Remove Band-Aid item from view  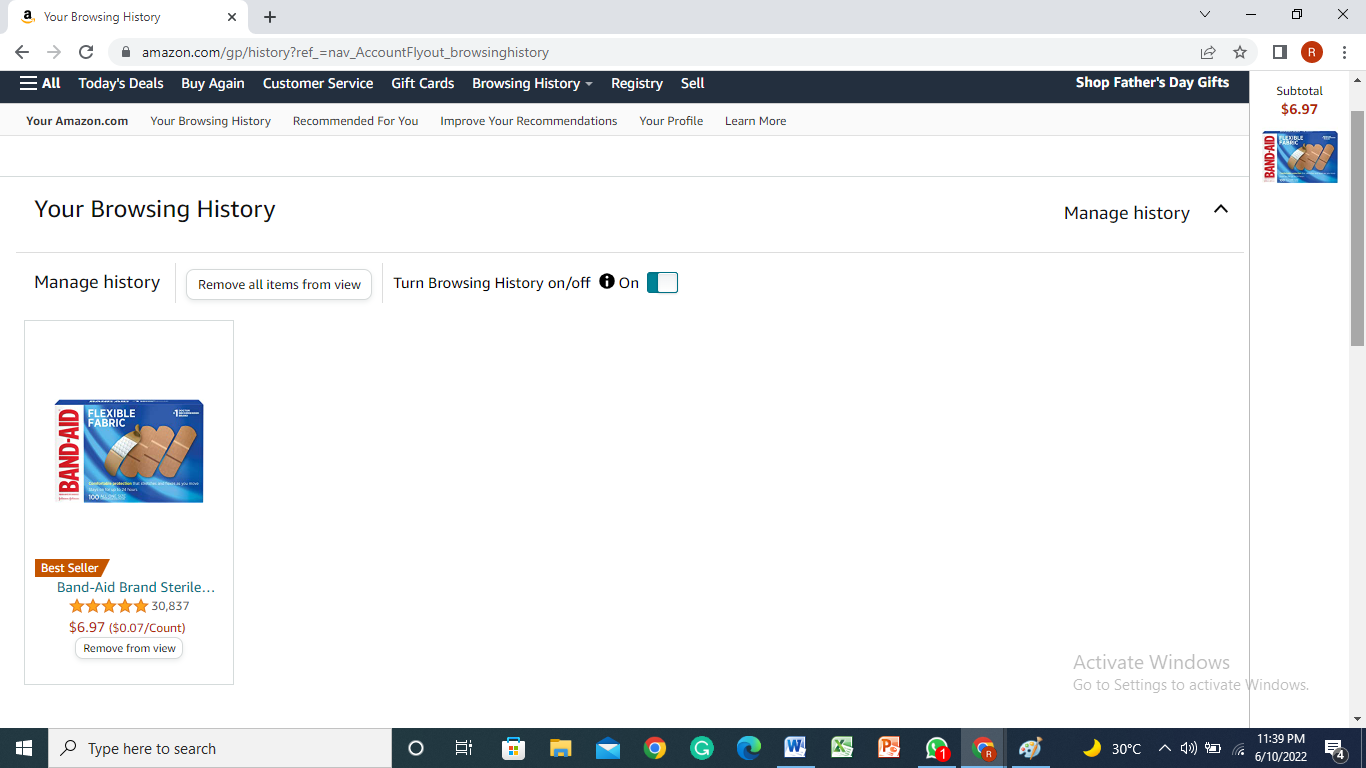129,648
